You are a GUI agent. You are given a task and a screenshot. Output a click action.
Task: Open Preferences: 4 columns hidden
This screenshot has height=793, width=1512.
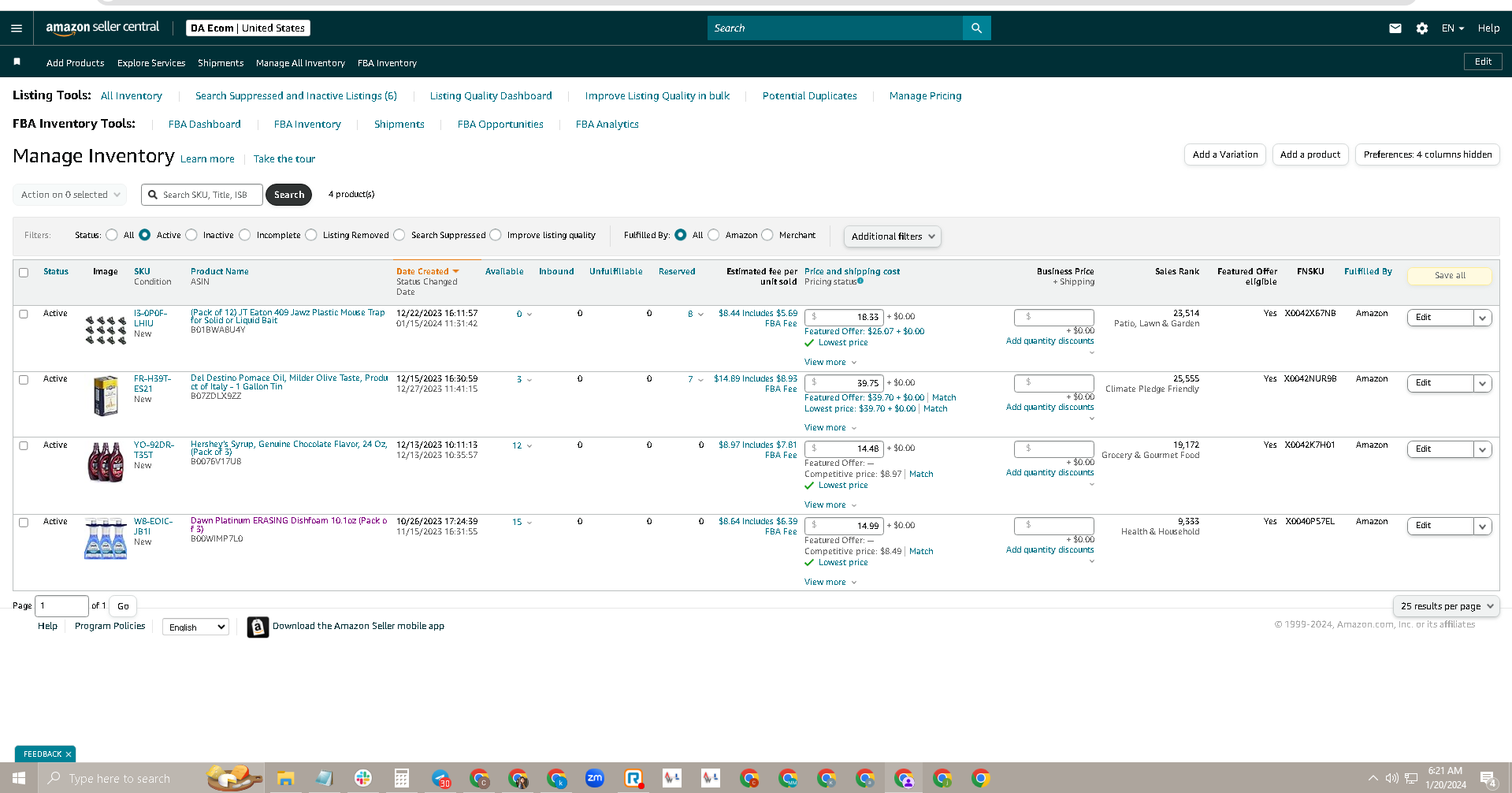point(1428,155)
